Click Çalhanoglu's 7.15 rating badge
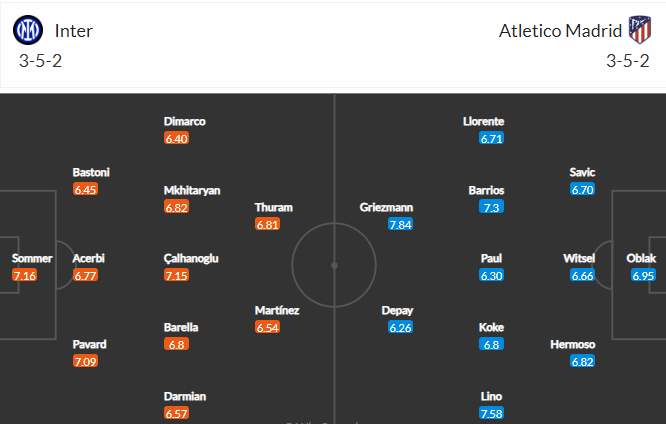This screenshot has height=424, width=666. (176, 275)
